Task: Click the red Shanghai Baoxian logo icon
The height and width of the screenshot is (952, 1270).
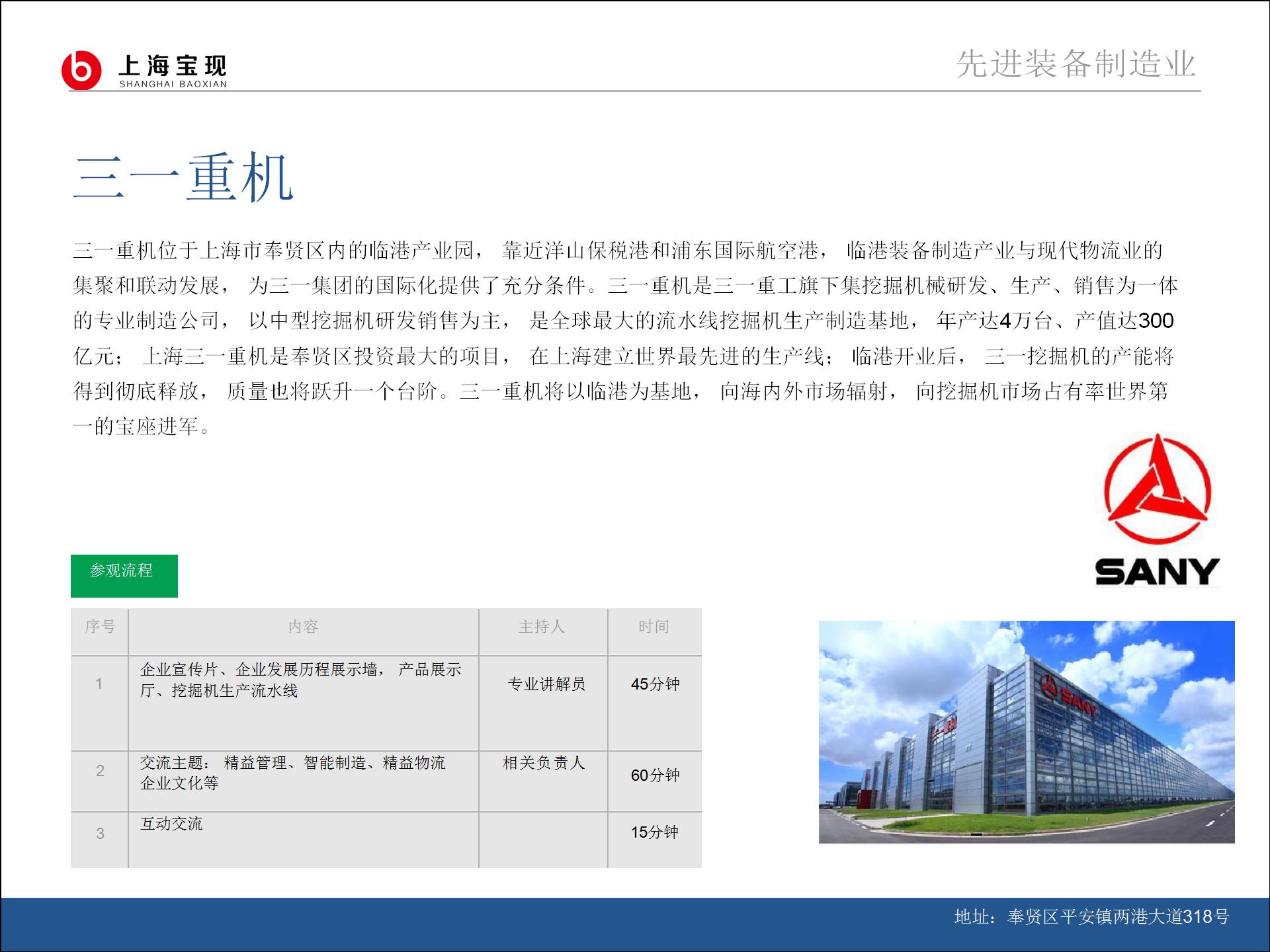Action: [81, 69]
